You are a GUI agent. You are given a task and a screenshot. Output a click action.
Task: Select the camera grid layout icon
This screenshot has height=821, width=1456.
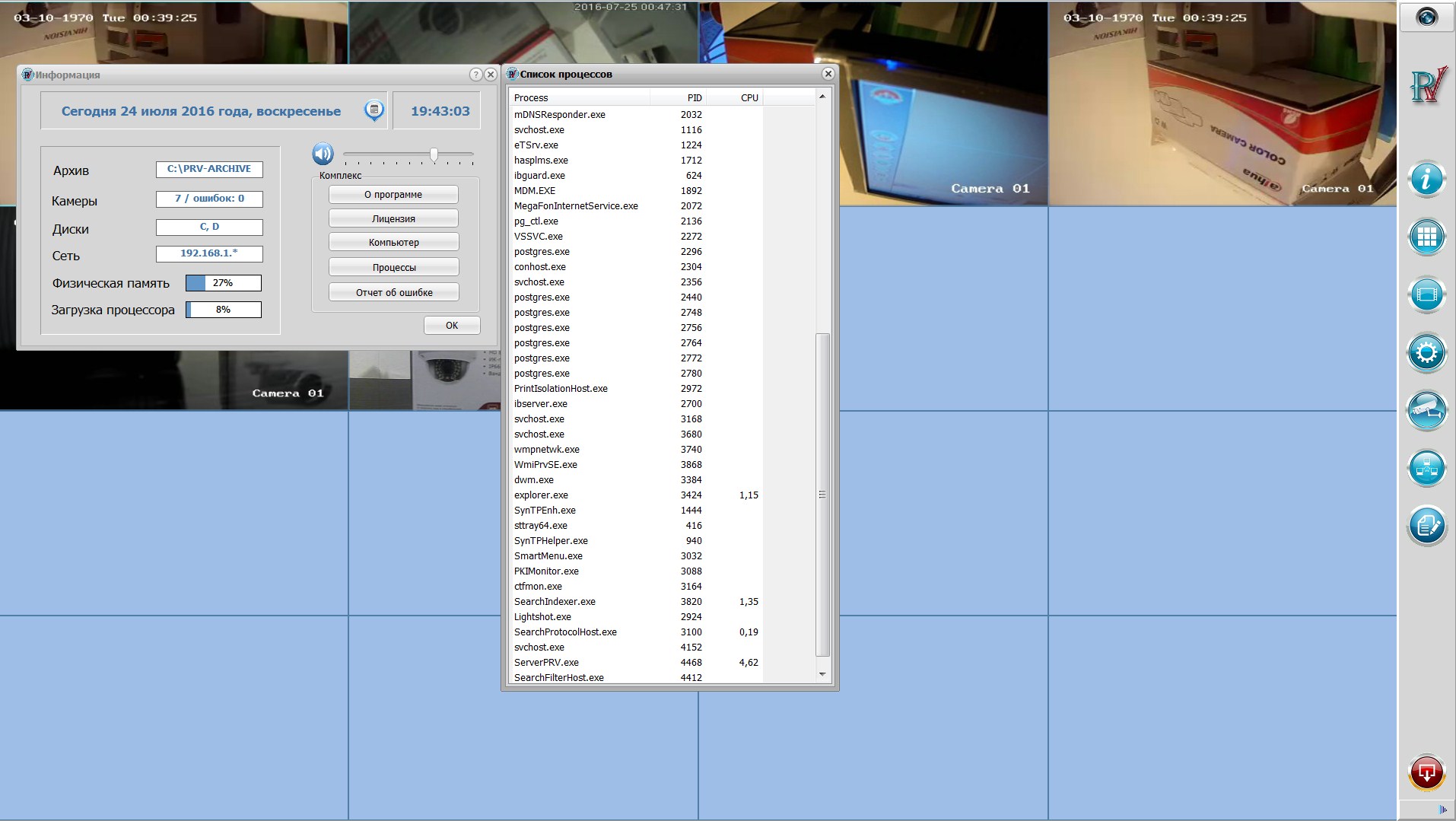1426,237
